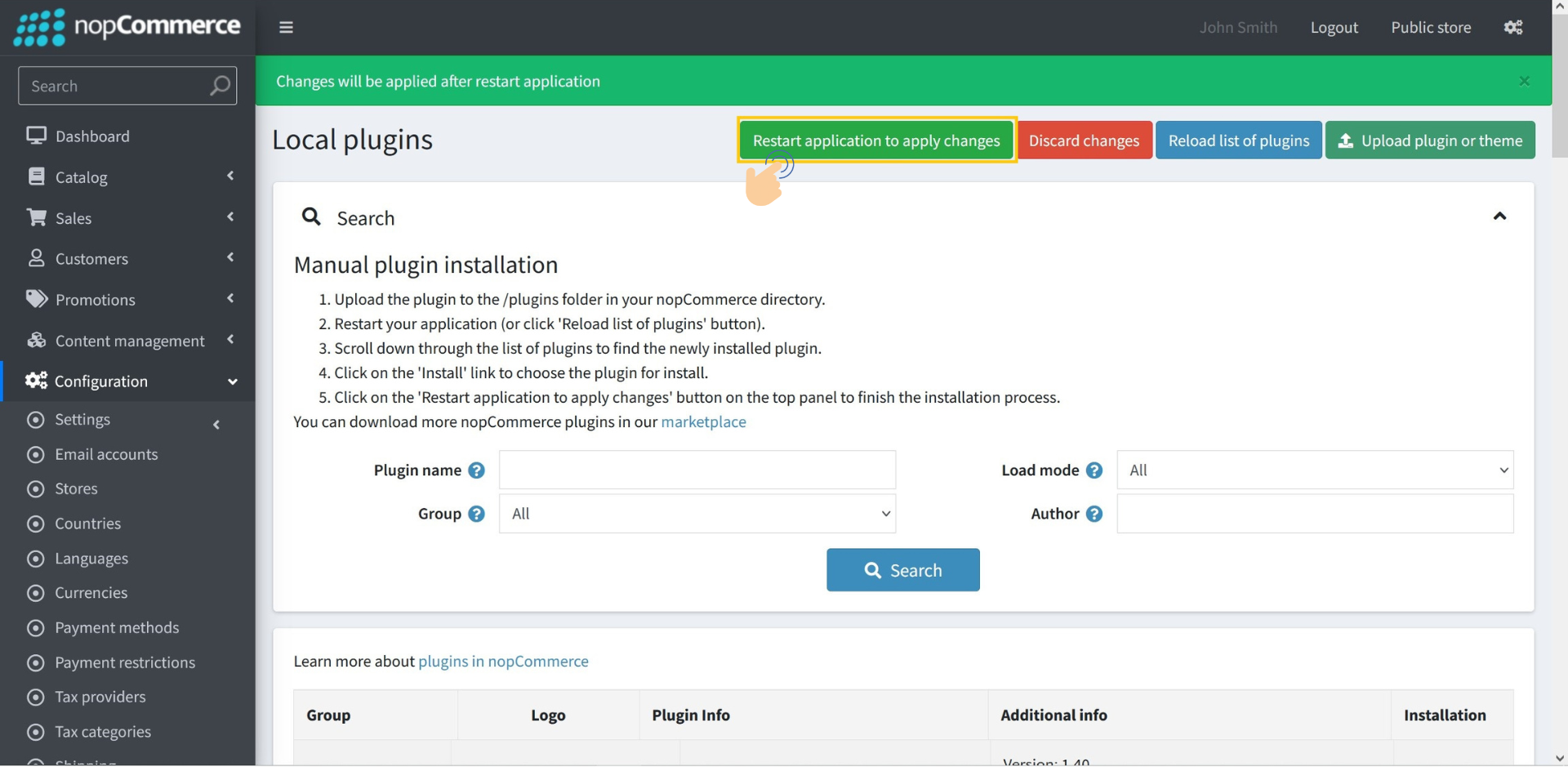
Task: Collapse the Search panel with chevron
Action: coord(1499,216)
